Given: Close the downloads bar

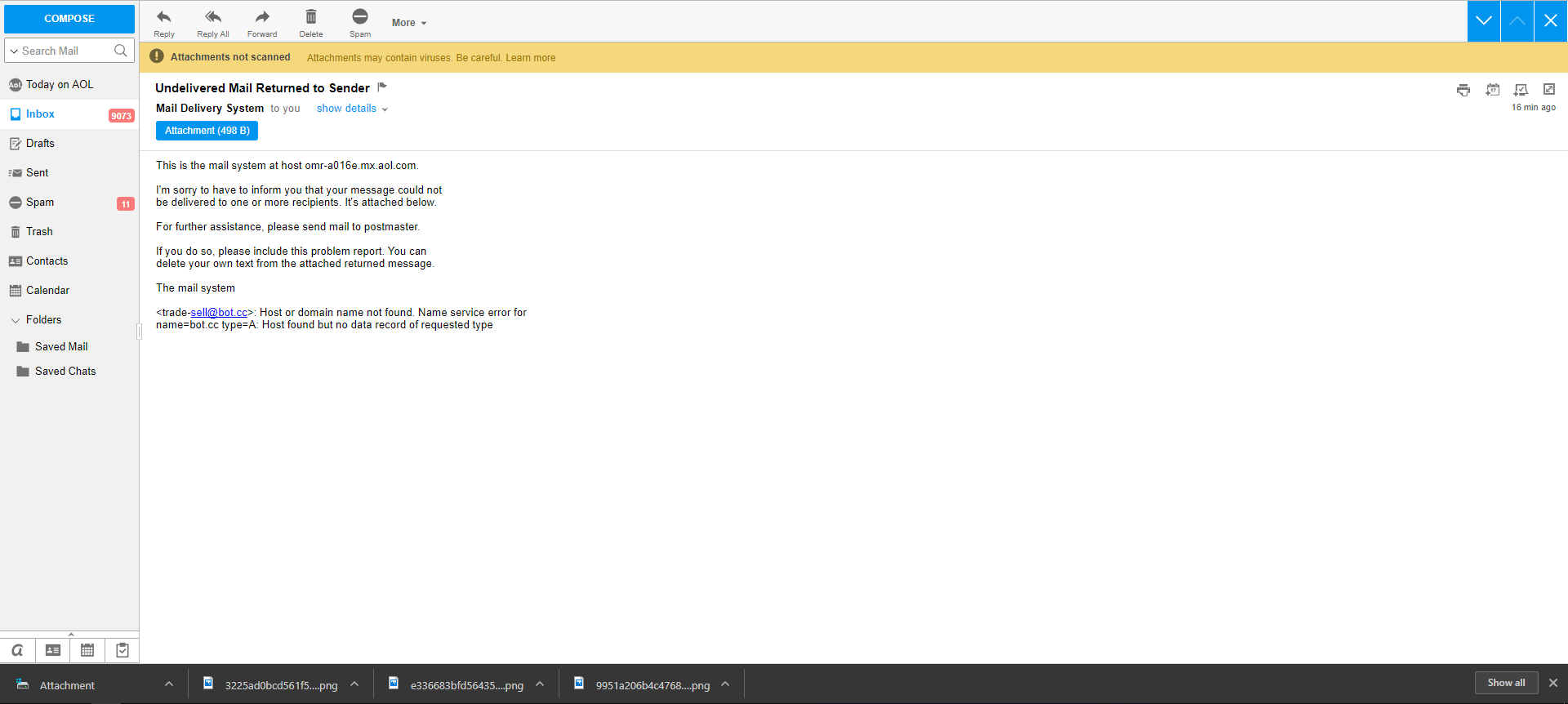Looking at the screenshot, I should (1553, 683).
